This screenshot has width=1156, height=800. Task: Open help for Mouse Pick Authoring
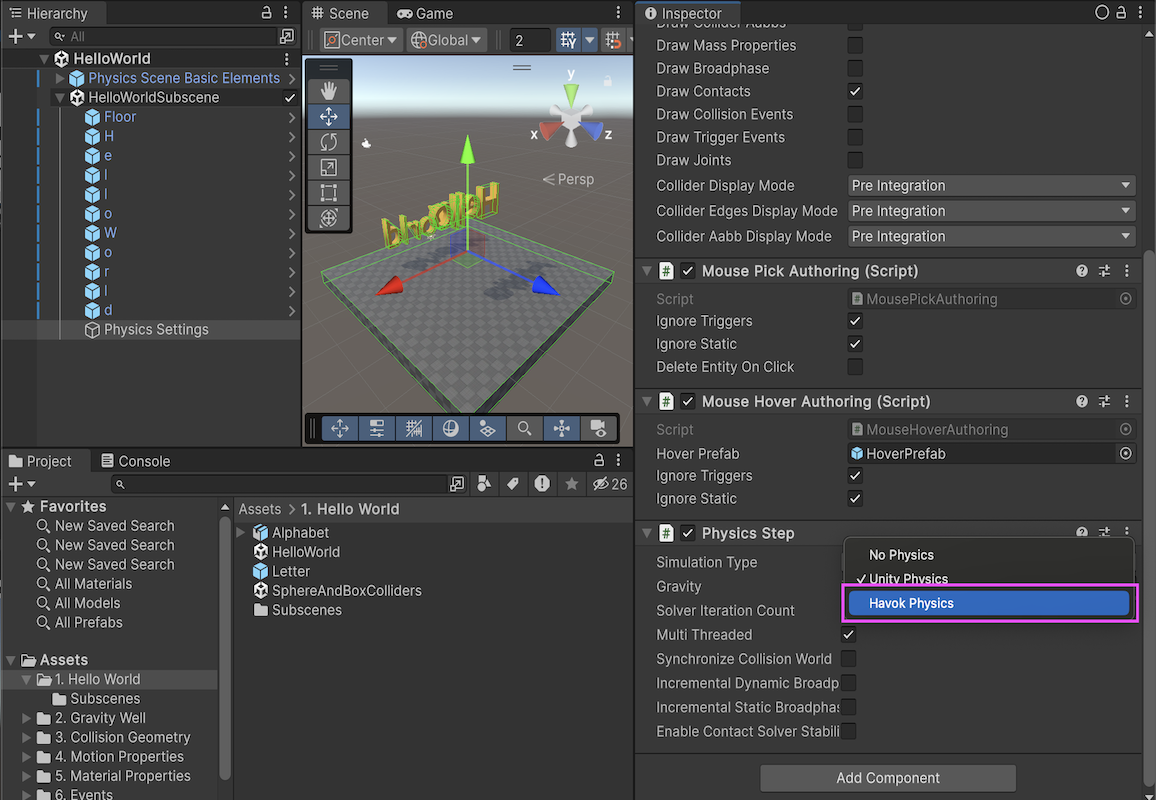(1082, 271)
